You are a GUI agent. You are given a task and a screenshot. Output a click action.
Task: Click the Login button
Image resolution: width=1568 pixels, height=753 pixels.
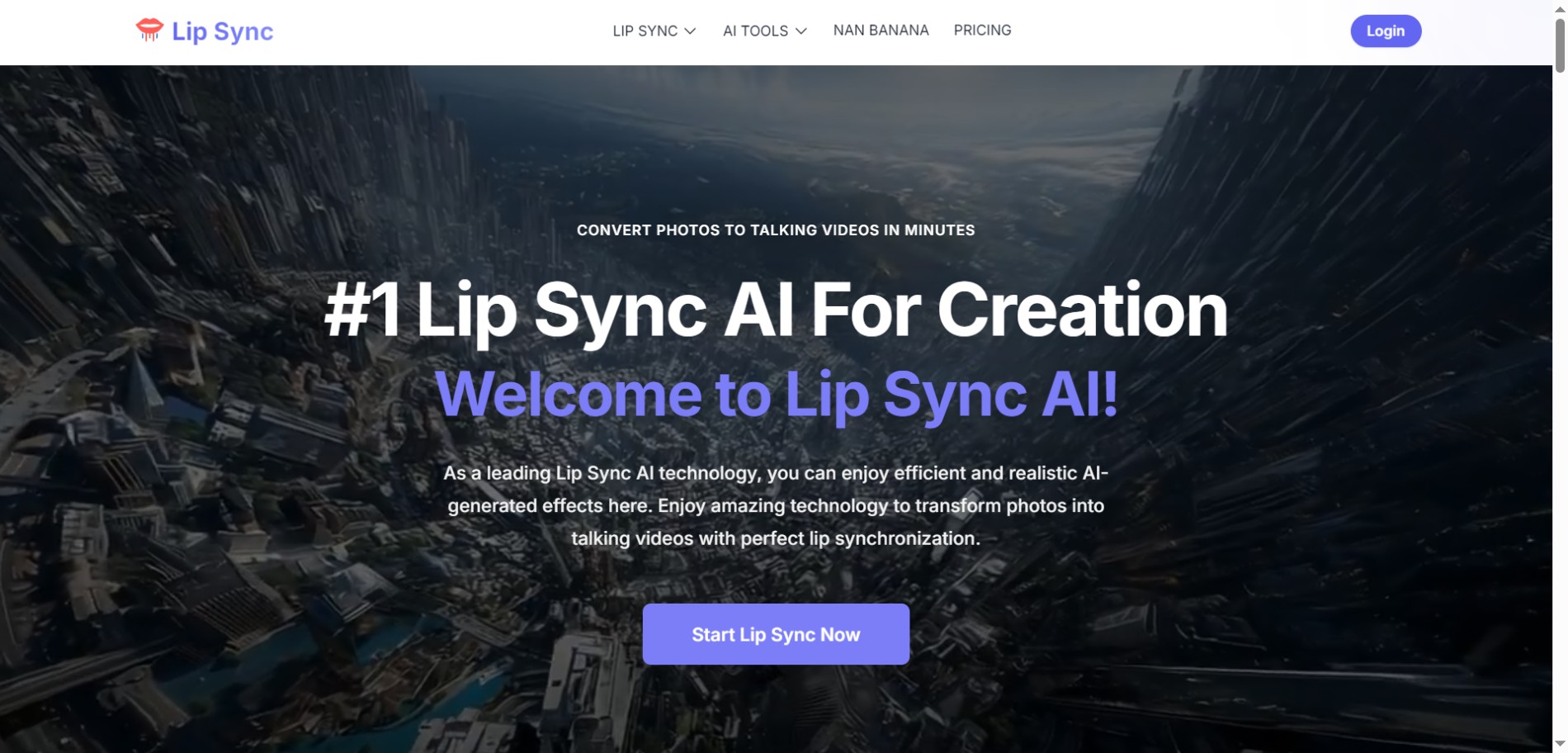1386,31
